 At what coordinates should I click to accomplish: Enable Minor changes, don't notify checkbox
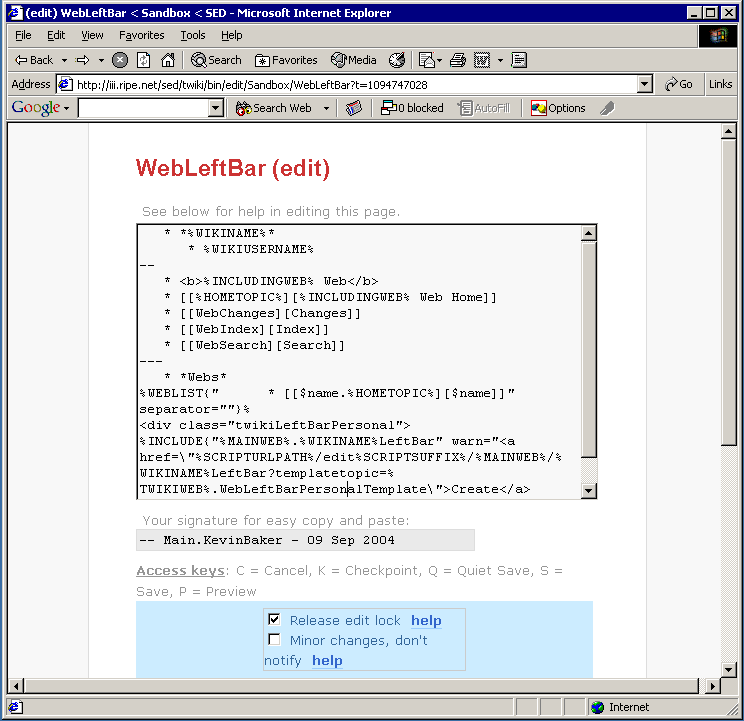click(275, 640)
